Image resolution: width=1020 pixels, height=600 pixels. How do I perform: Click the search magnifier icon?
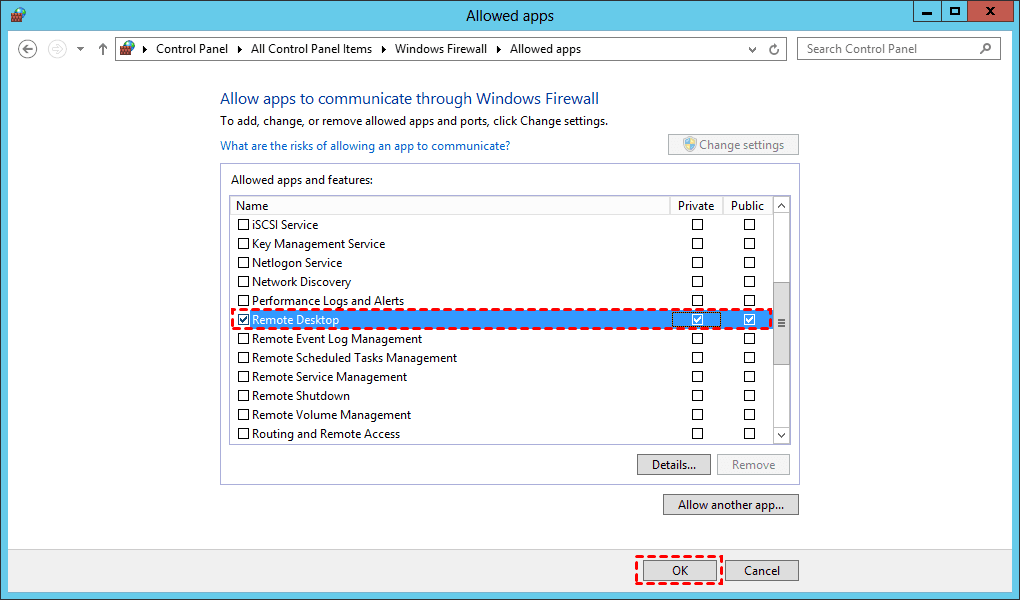(986, 48)
